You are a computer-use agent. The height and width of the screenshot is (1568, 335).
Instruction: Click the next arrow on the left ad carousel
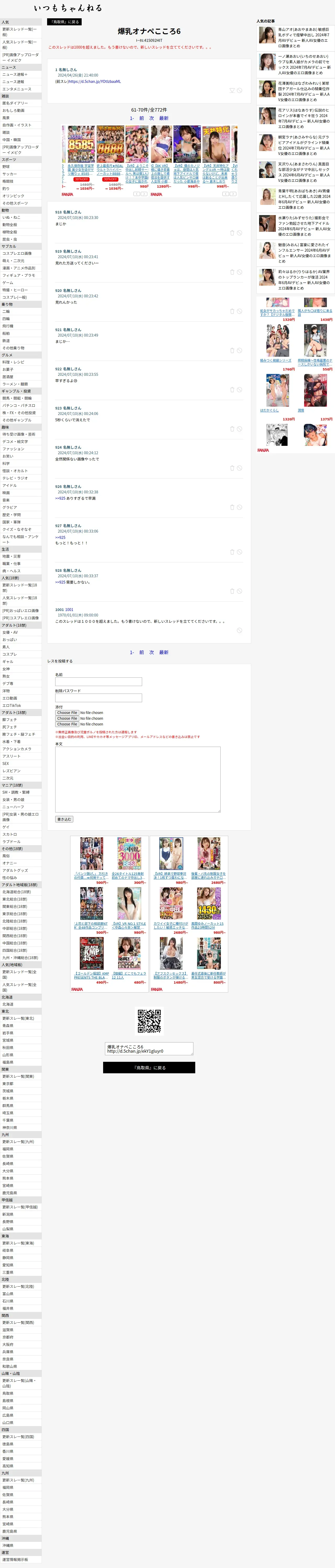tap(144, 194)
